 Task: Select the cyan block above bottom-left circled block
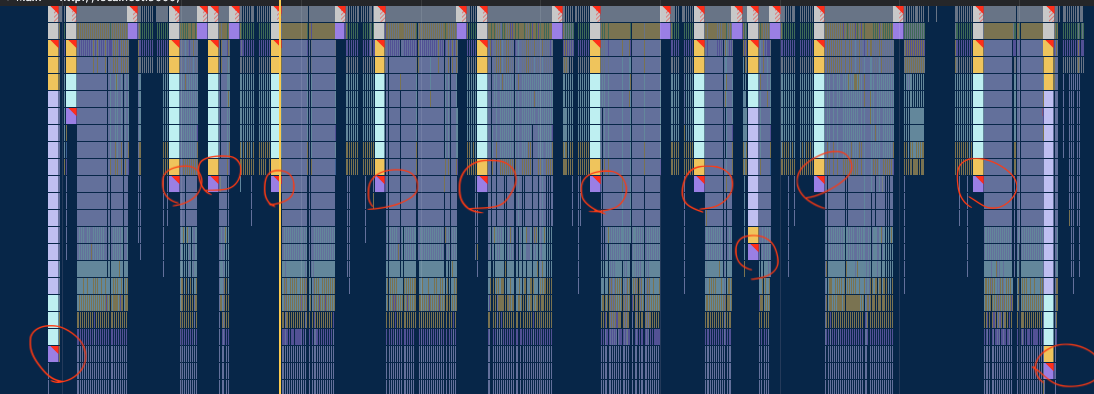coord(54,337)
